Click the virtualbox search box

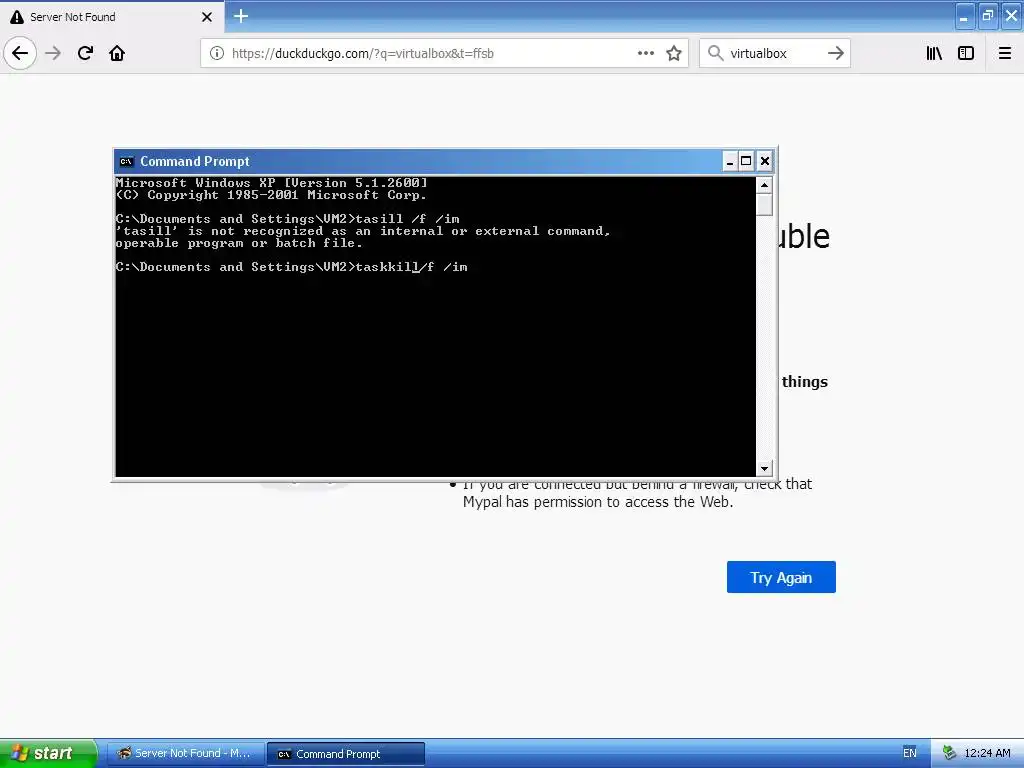point(774,54)
